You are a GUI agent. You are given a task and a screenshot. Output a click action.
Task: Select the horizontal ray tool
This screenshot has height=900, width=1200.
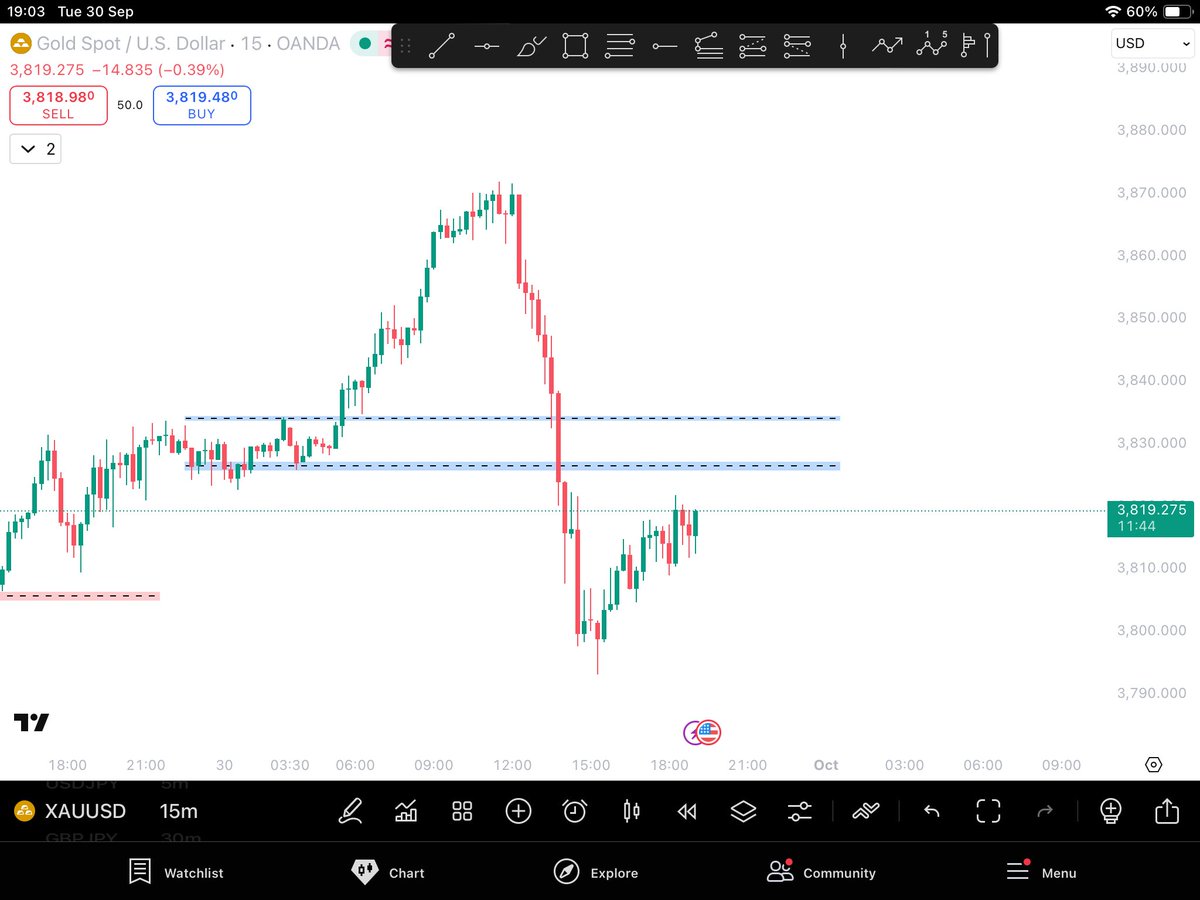[664, 45]
